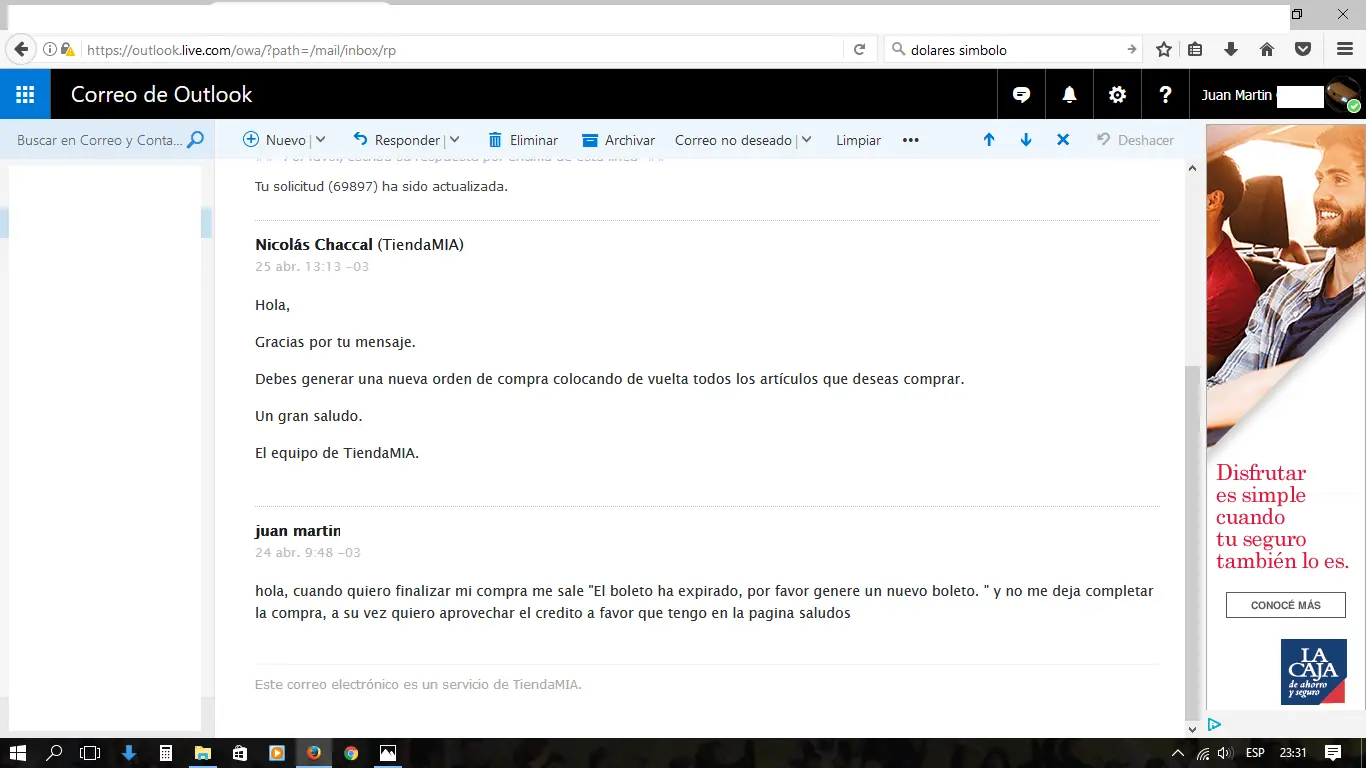The height and width of the screenshot is (768, 1366).
Task: Expand Correo no deseado dropdown arrow
Action: click(x=805, y=140)
